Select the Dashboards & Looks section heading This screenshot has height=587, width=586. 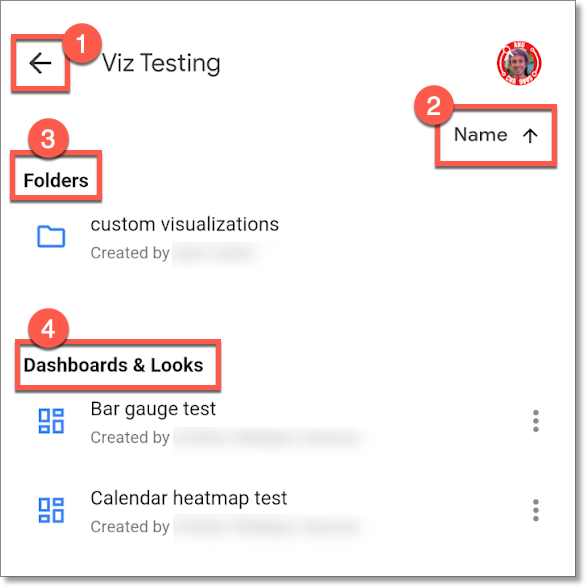113,365
